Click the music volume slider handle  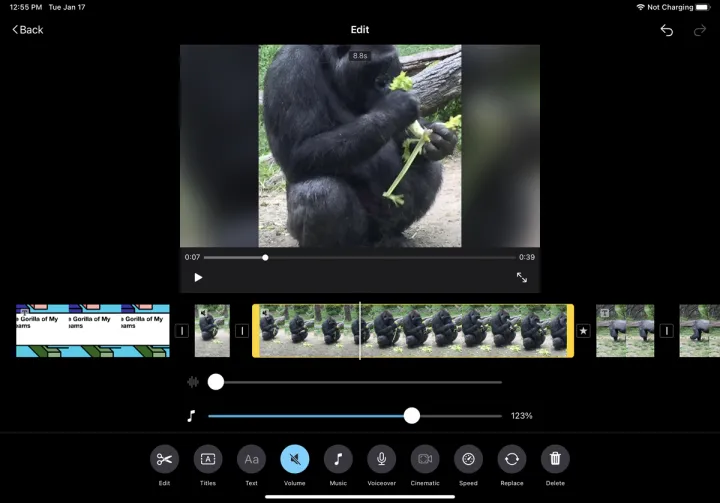click(411, 416)
